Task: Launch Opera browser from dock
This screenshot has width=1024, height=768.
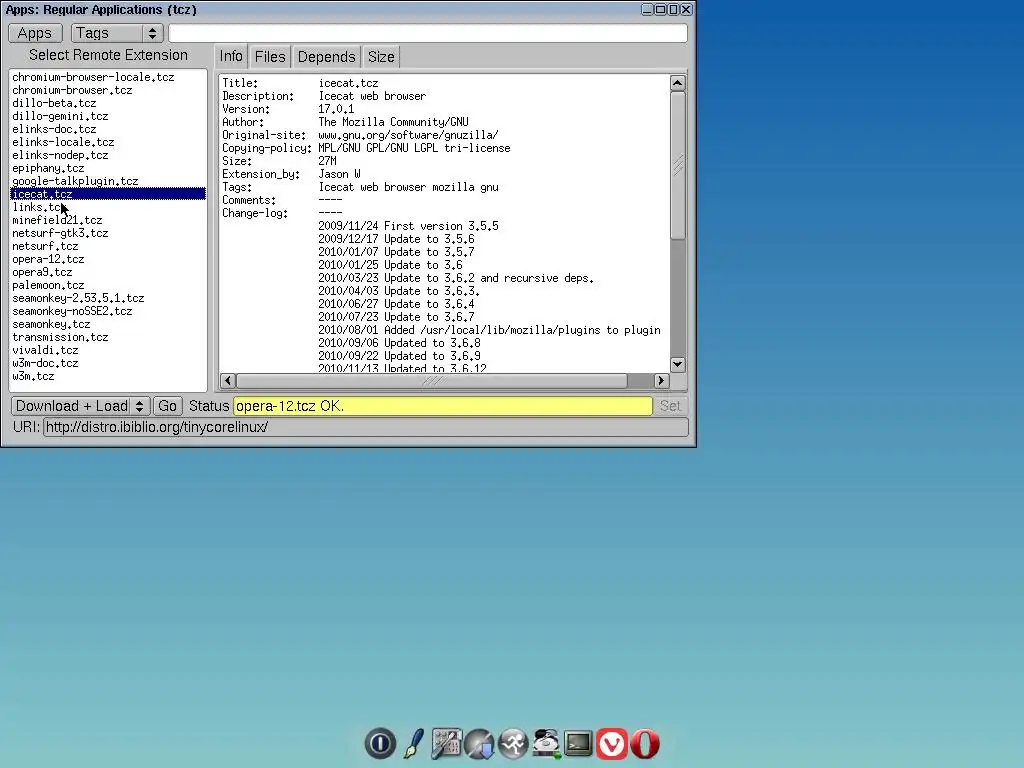Action: pos(645,744)
